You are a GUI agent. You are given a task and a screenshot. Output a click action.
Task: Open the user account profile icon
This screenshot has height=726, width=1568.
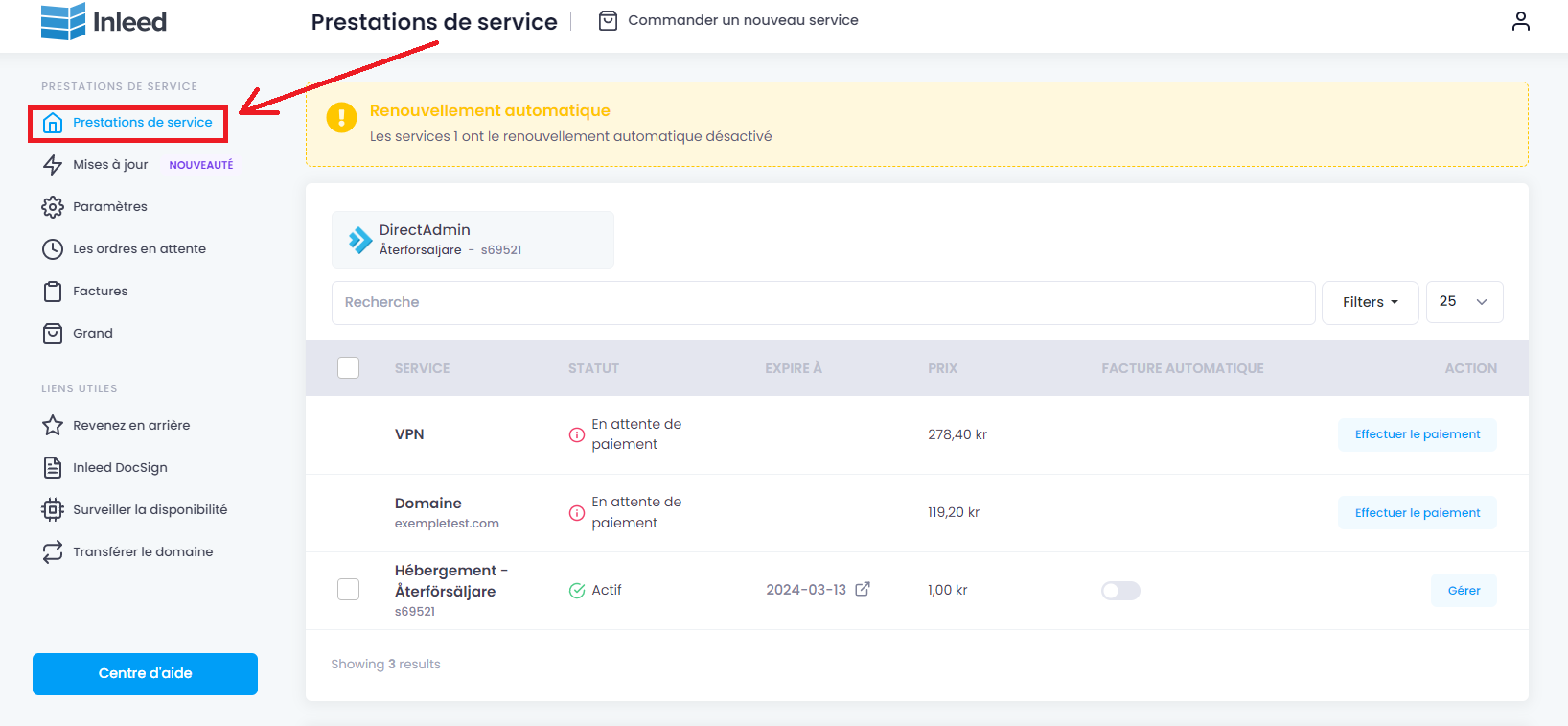pyautogui.click(x=1521, y=21)
